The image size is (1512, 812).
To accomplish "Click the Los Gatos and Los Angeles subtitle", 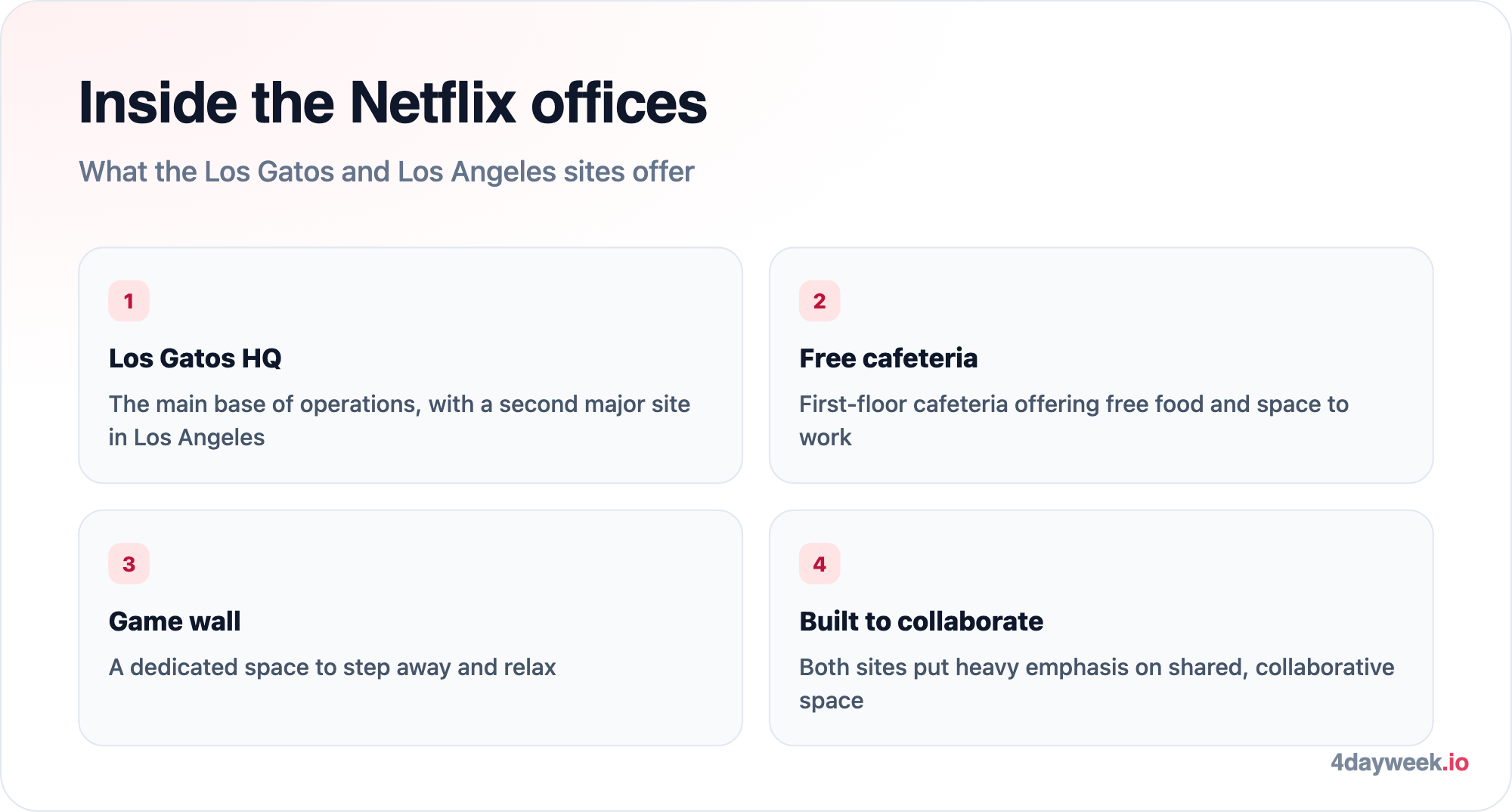I will coord(386,172).
